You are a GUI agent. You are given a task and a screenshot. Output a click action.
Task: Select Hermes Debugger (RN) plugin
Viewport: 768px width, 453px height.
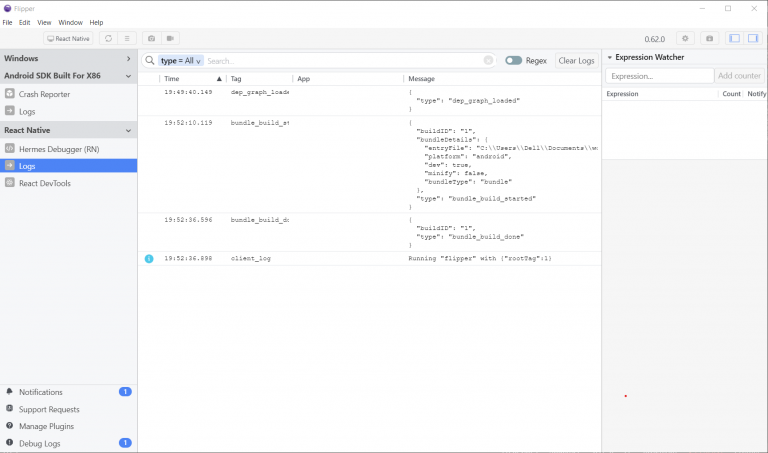(59, 148)
